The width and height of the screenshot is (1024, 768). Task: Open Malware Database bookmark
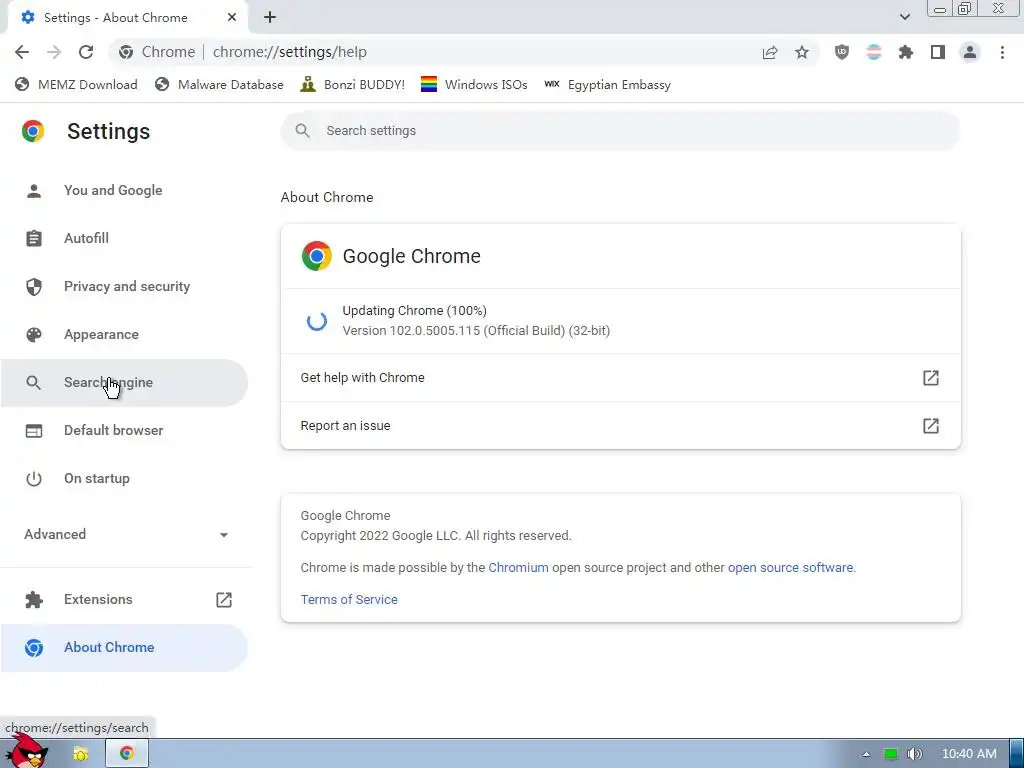click(219, 85)
